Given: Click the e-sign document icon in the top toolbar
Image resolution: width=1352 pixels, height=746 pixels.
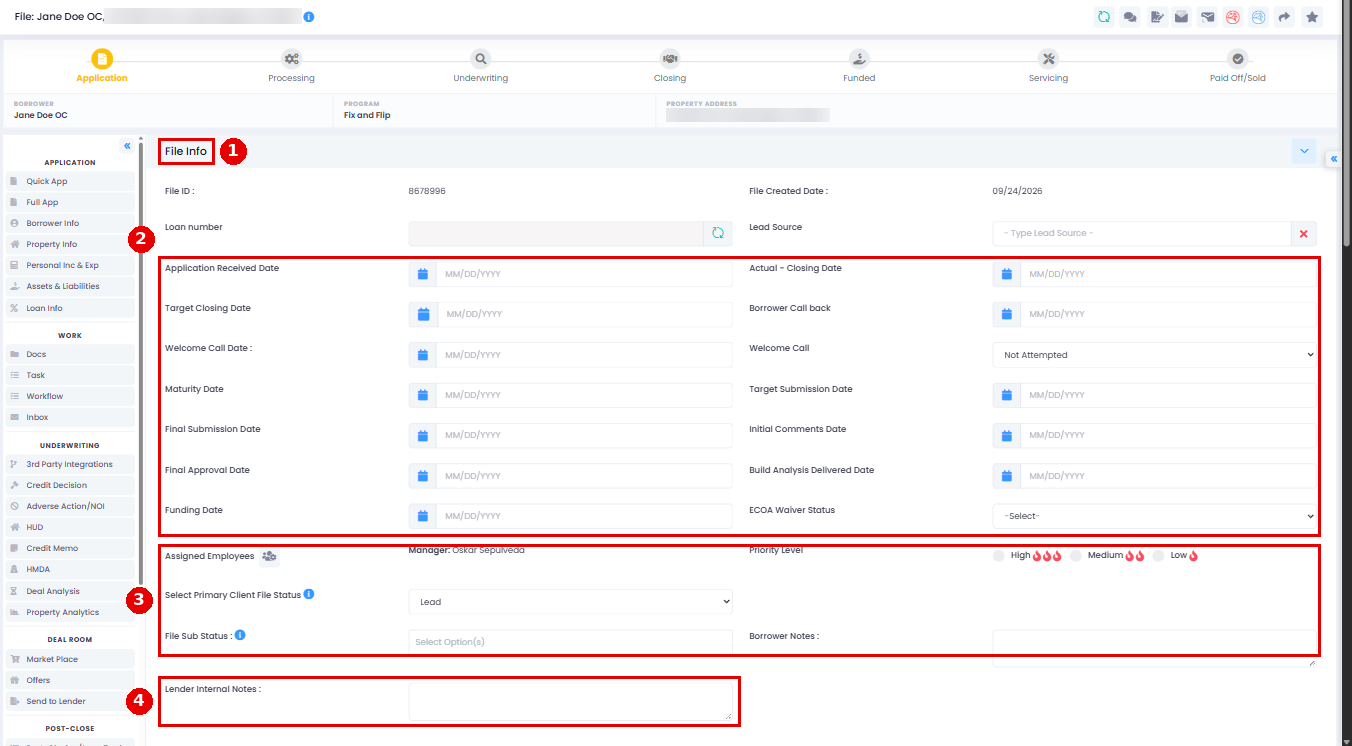Looking at the screenshot, I should [x=1157, y=17].
